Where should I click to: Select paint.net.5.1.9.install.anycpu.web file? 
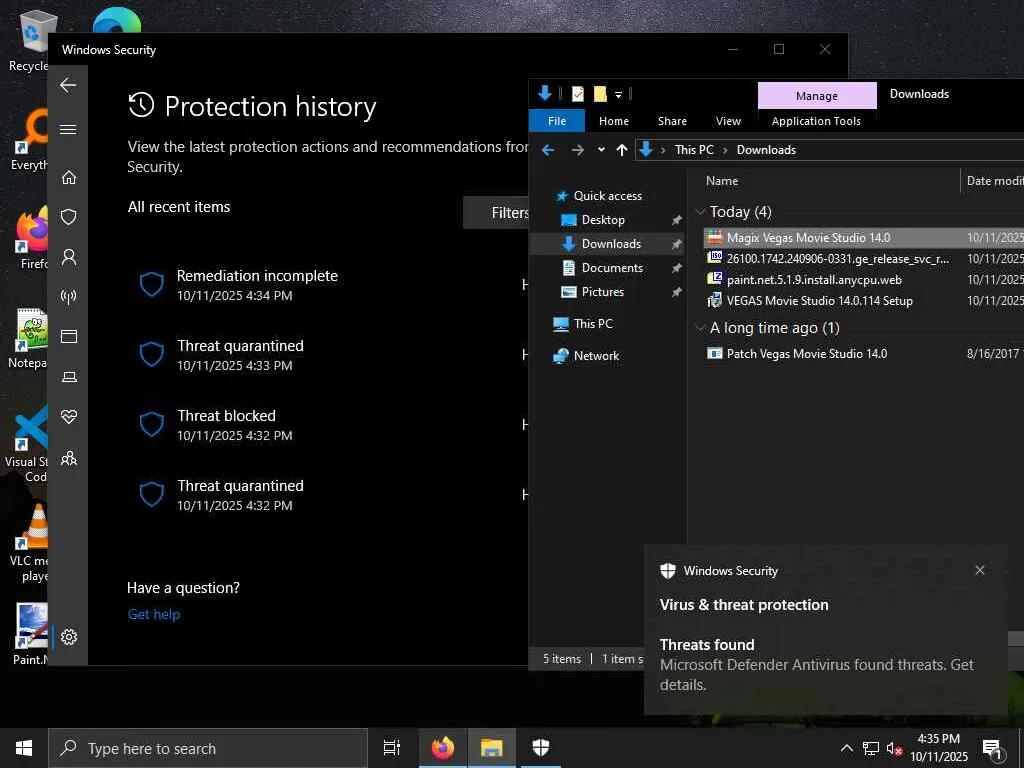pos(814,280)
